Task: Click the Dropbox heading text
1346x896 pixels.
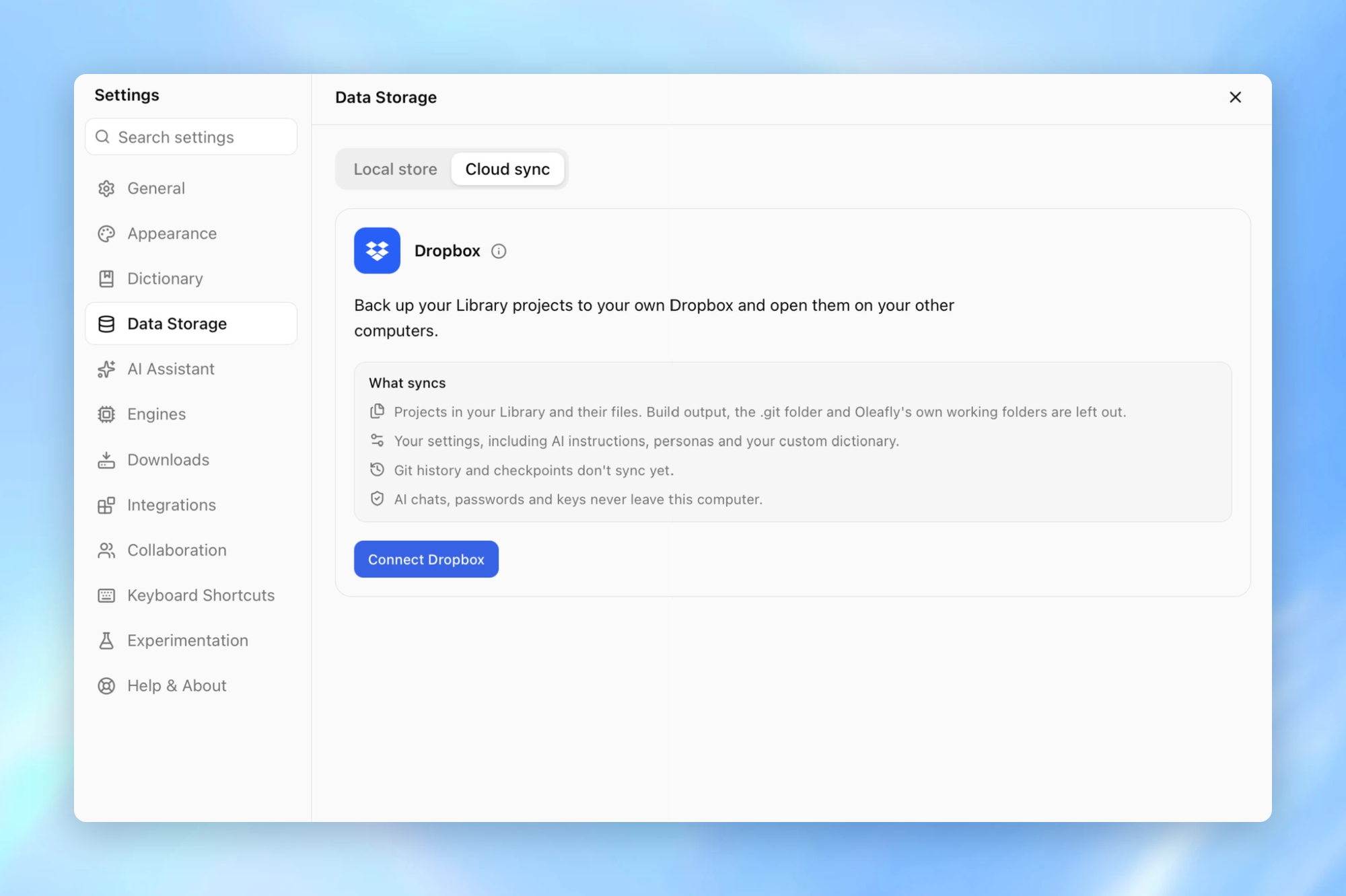Action: point(447,251)
